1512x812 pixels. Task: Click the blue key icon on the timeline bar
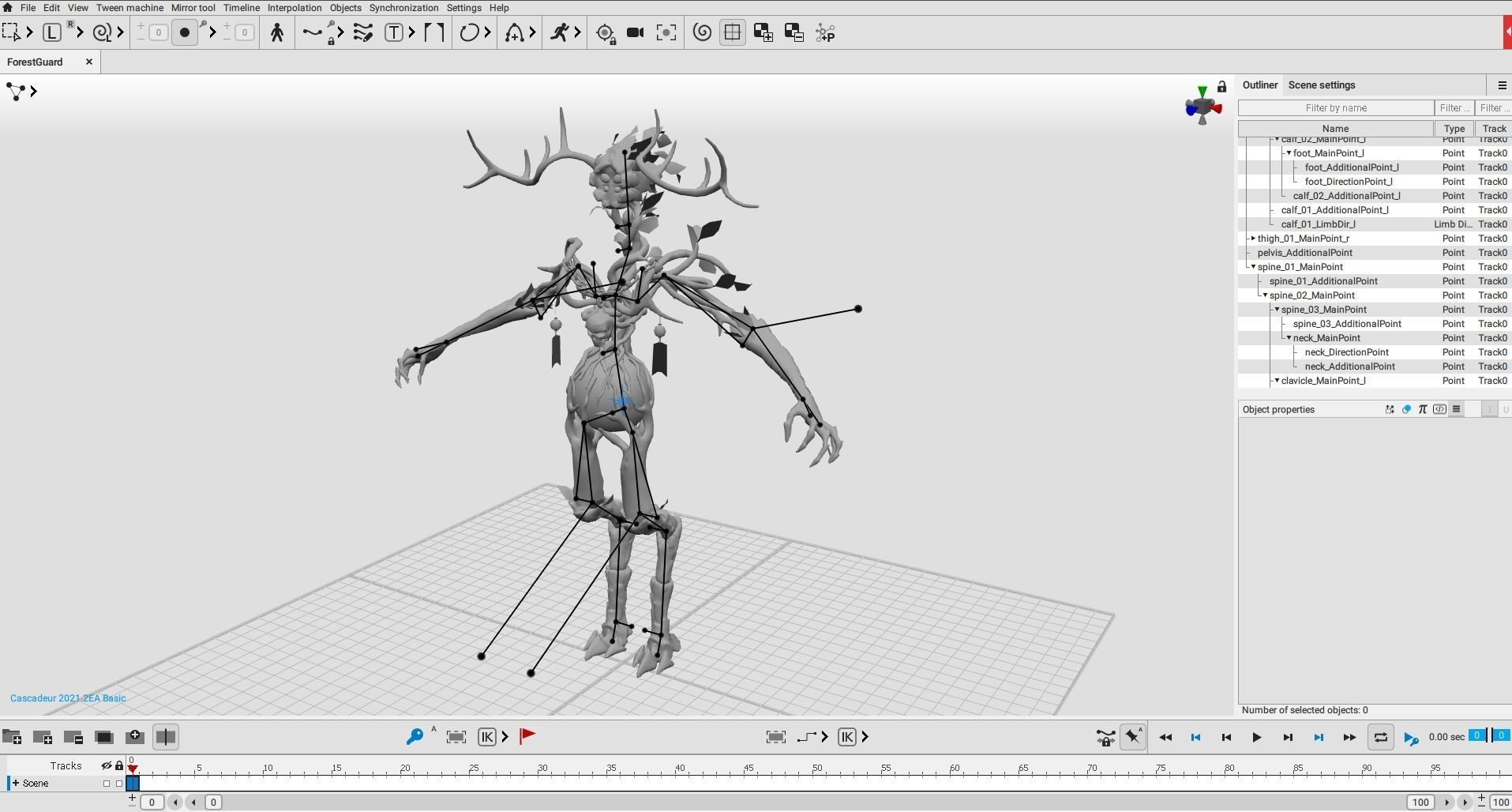(x=415, y=737)
